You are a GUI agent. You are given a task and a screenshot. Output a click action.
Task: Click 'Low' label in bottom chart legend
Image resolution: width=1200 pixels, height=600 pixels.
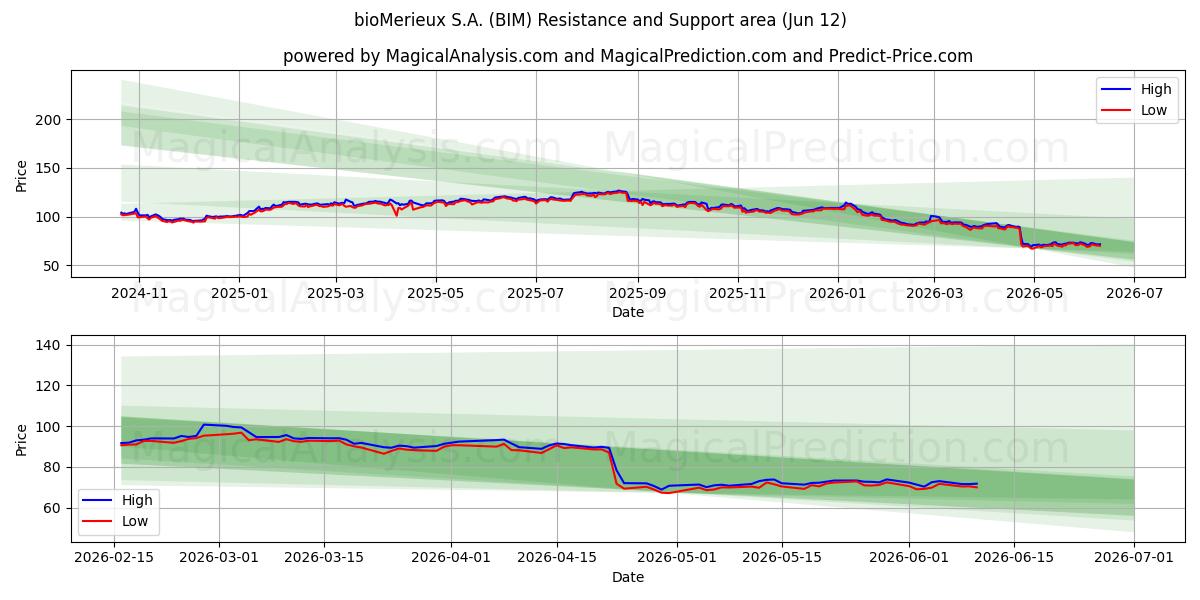136,521
